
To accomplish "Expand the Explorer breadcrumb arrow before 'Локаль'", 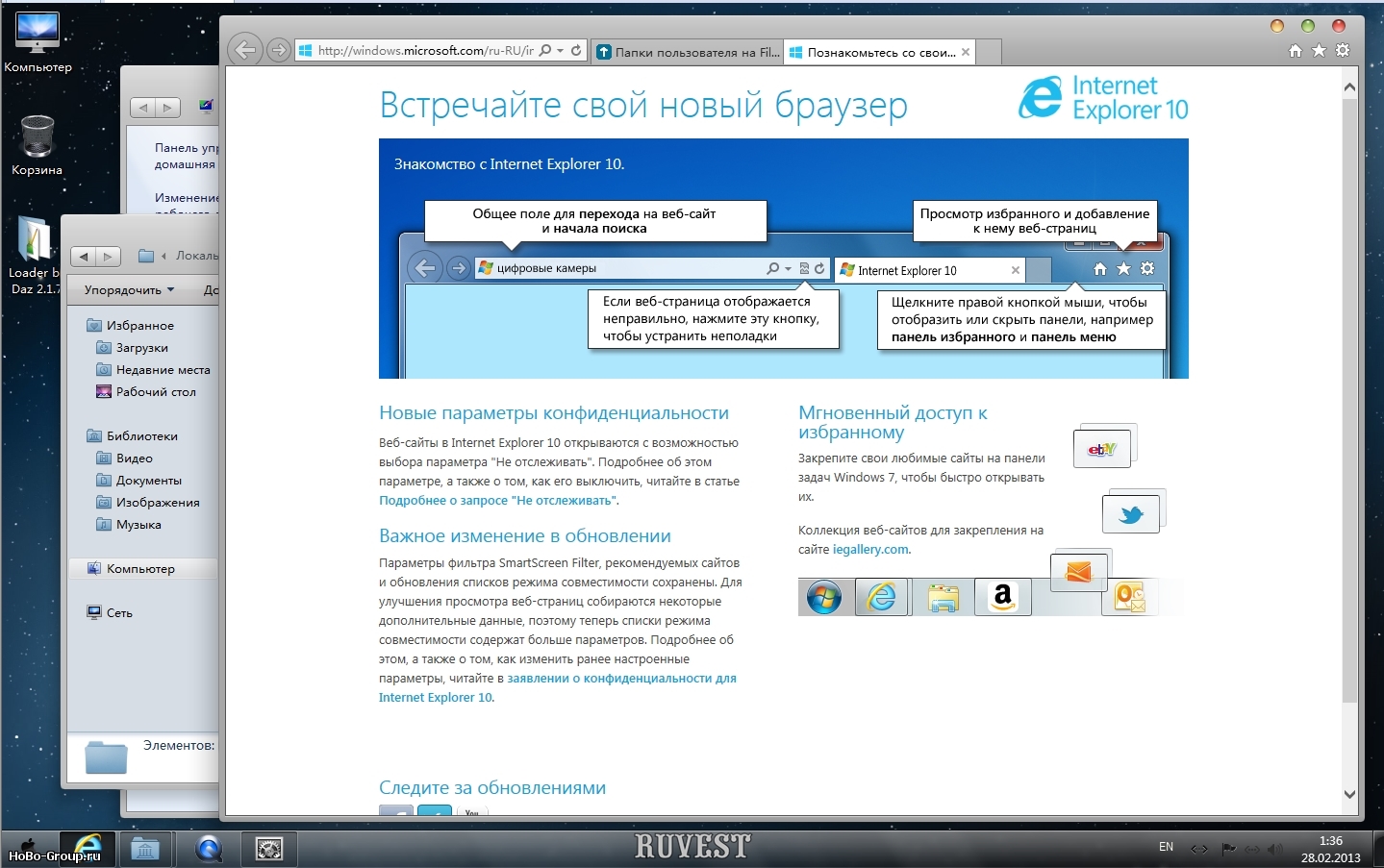I will (x=164, y=256).
